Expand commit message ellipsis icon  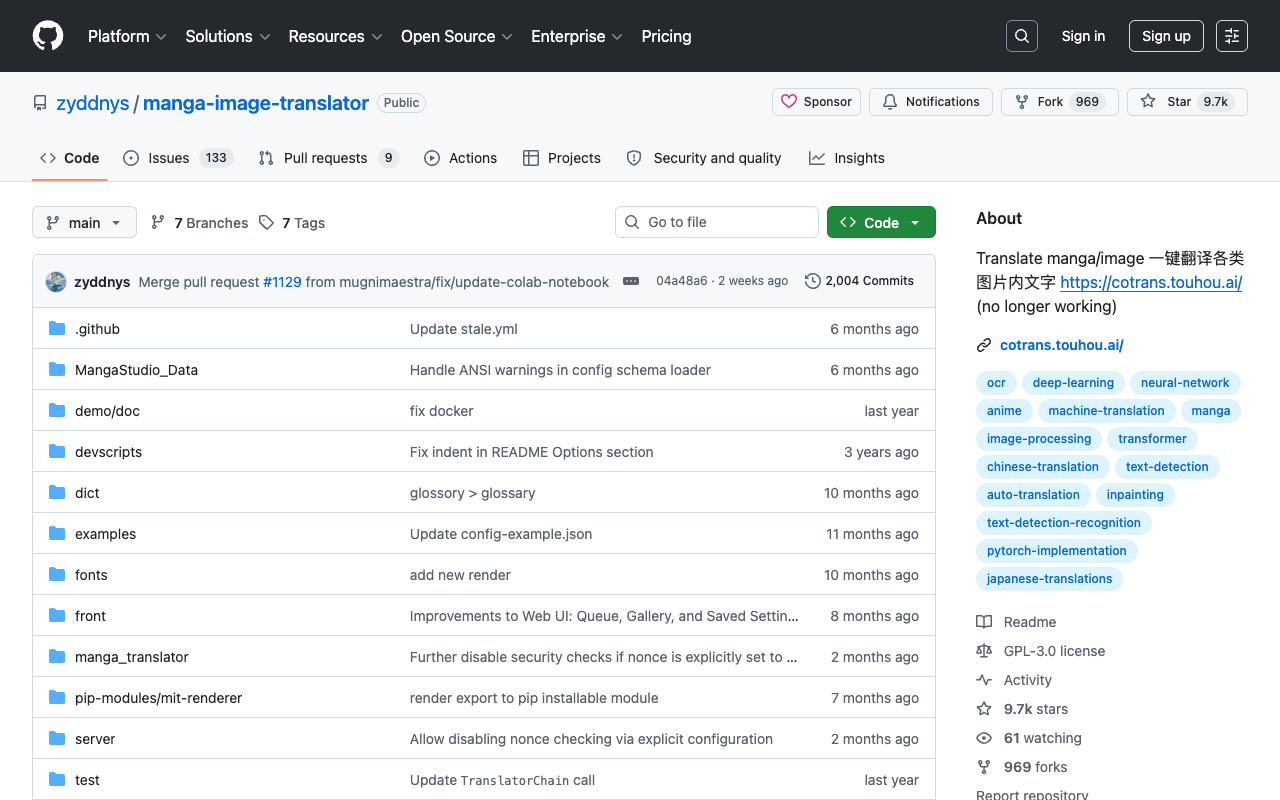631,281
